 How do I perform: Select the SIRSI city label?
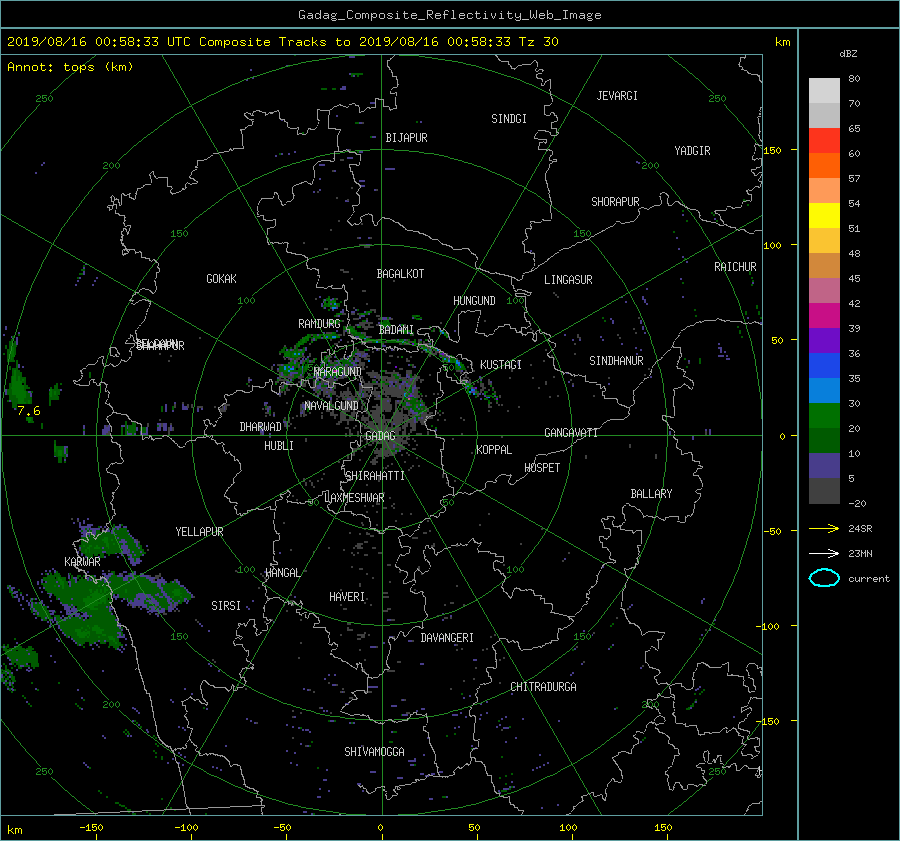[226, 606]
